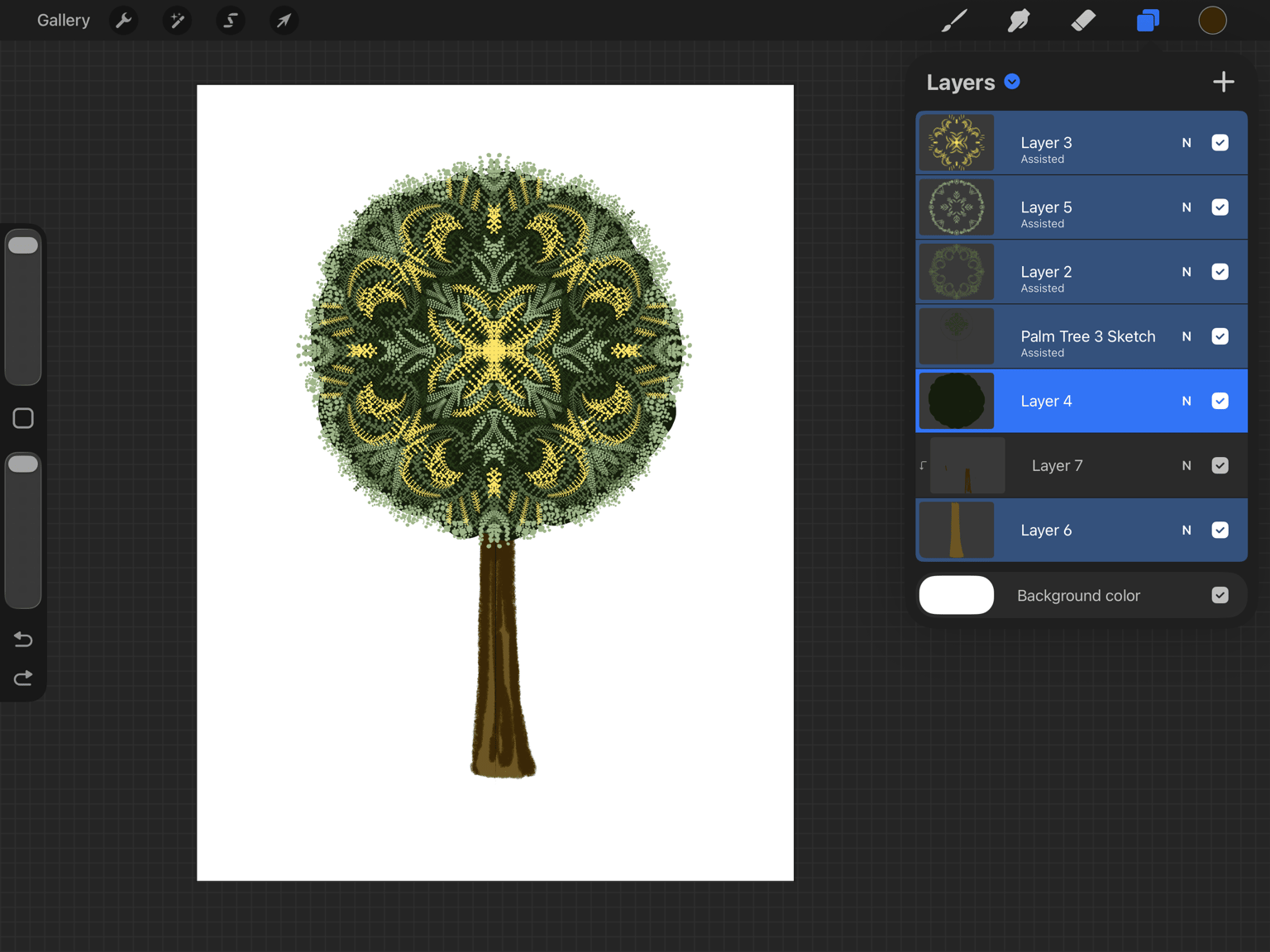Click "Assisted" label under Layer 3
This screenshot has width=1270, height=952.
coord(1043,159)
